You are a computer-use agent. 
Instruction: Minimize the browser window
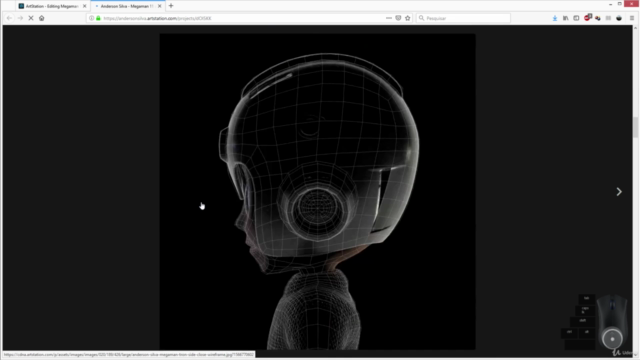tap(611, 4)
